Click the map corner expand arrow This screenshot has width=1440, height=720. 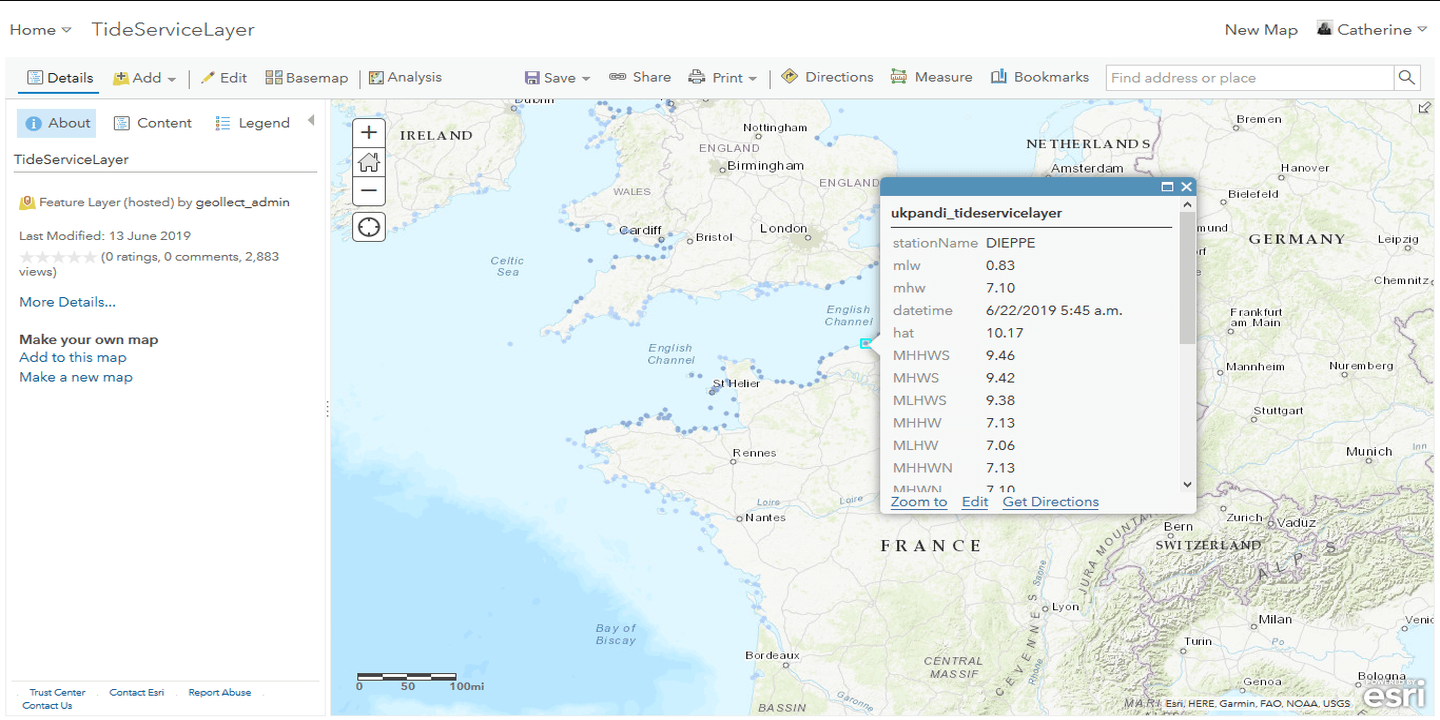[1424, 108]
